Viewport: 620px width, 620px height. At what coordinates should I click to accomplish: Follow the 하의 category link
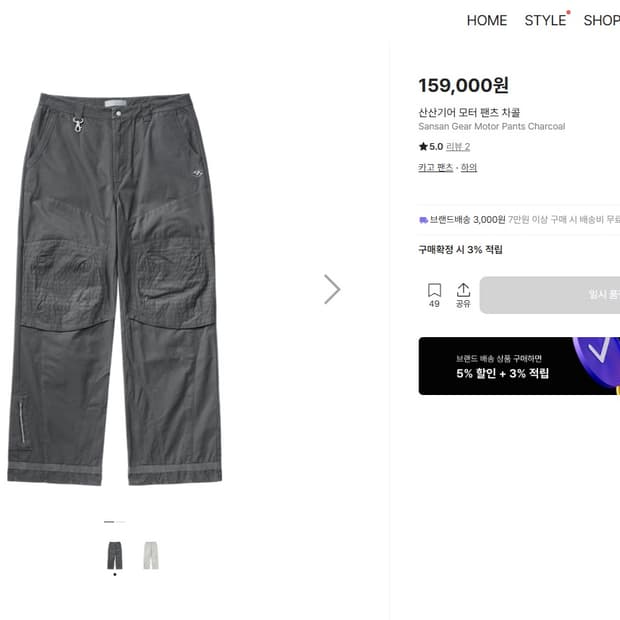tap(469, 168)
